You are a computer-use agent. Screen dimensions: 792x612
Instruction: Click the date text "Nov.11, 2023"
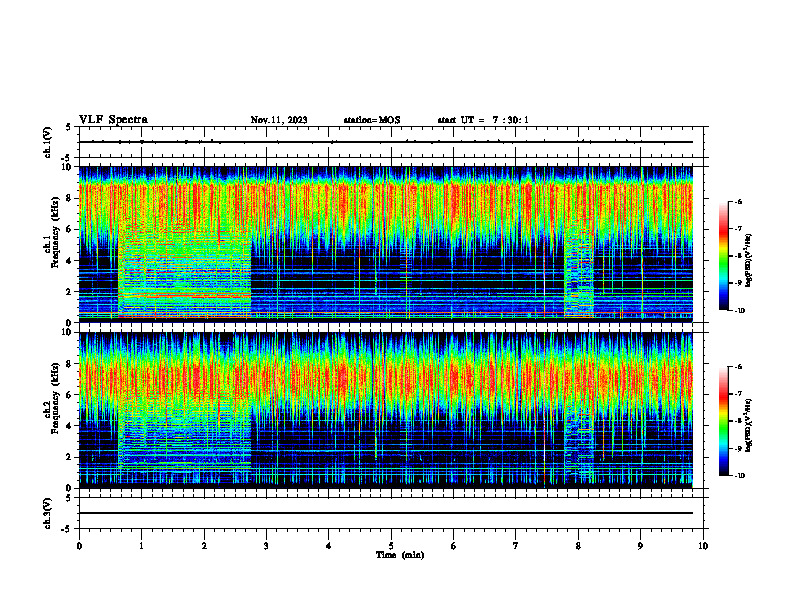(x=279, y=120)
